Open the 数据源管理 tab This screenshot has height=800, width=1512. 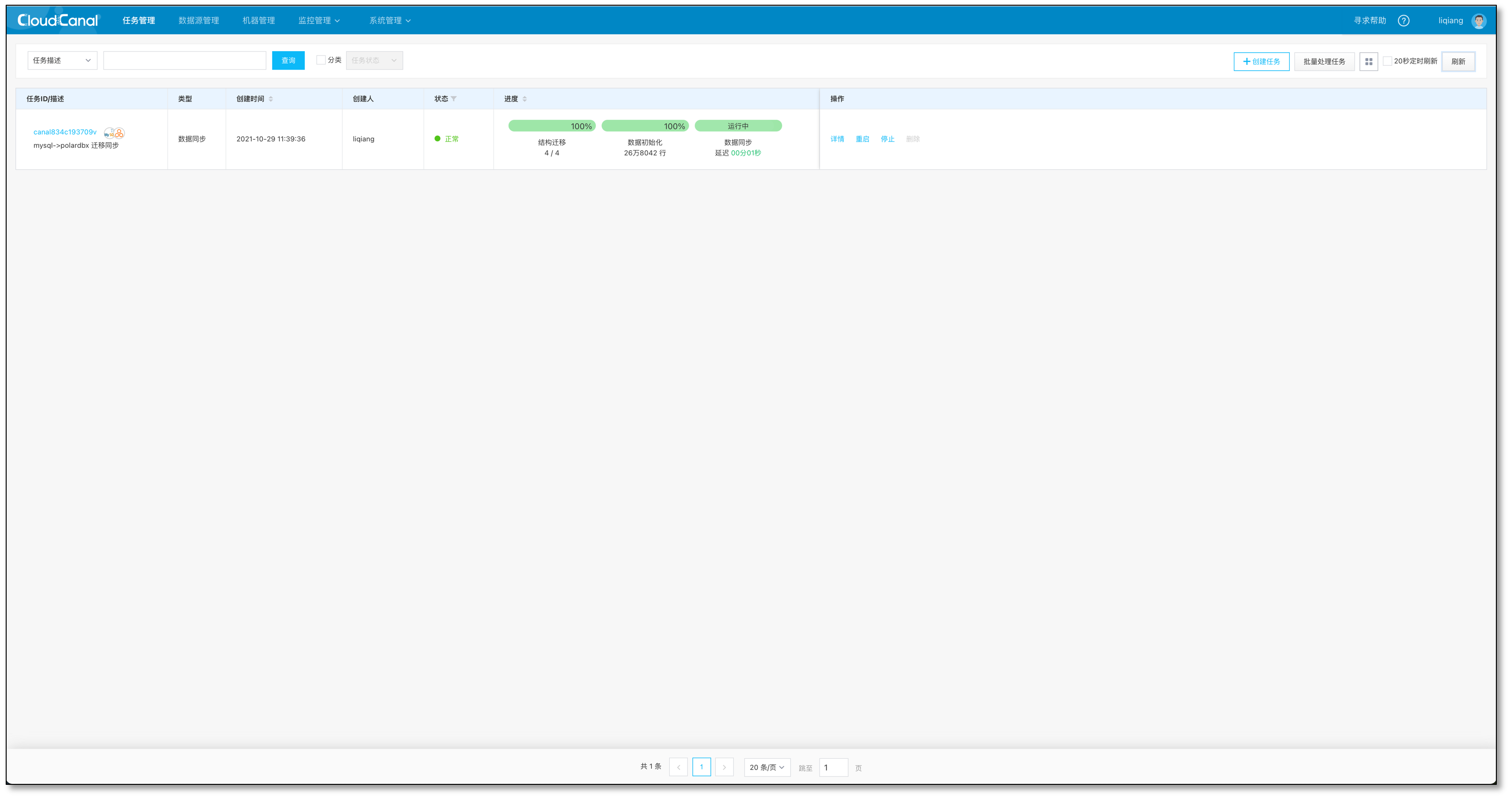click(x=199, y=20)
